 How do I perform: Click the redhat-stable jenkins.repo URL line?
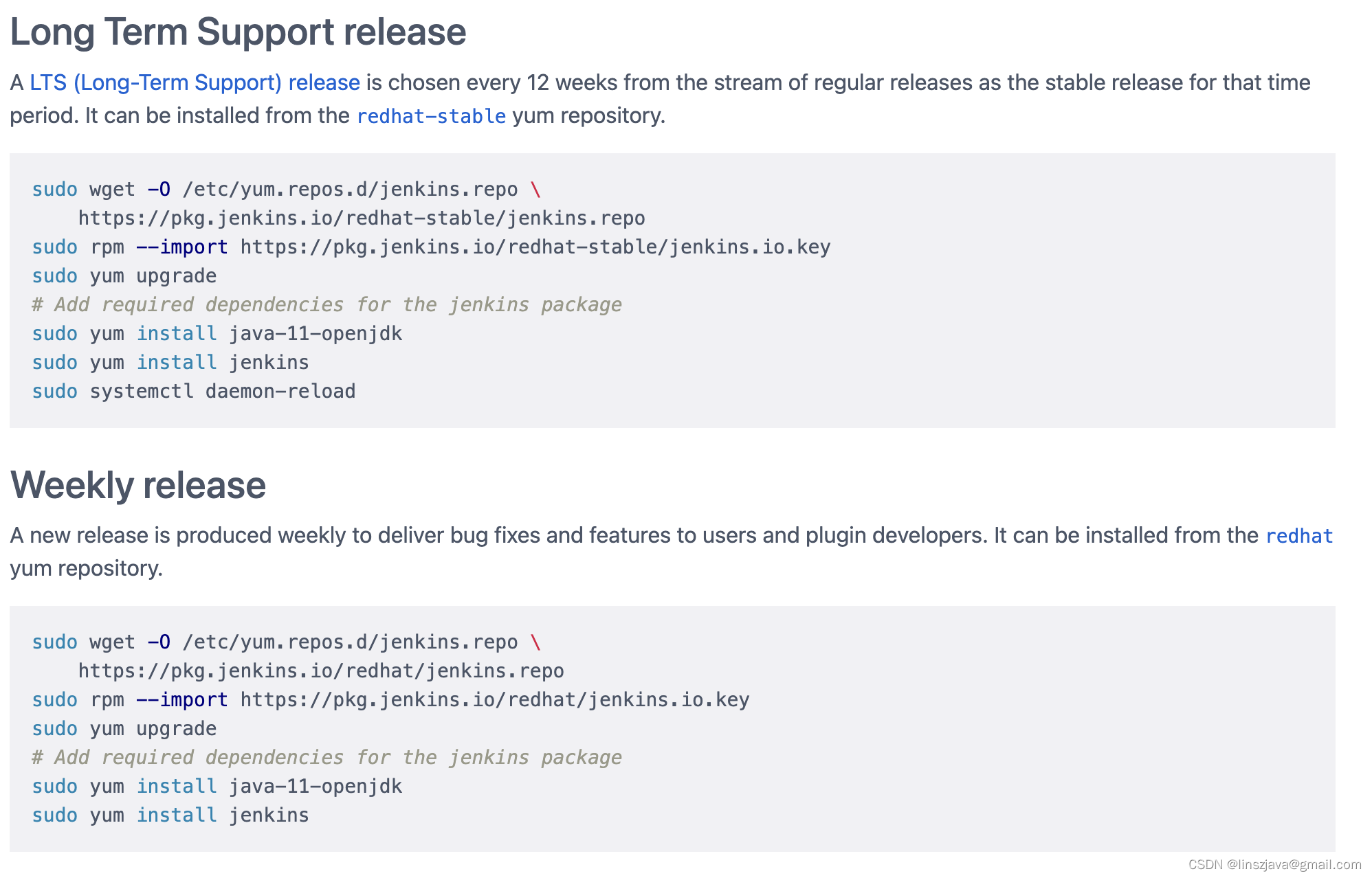(x=362, y=218)
